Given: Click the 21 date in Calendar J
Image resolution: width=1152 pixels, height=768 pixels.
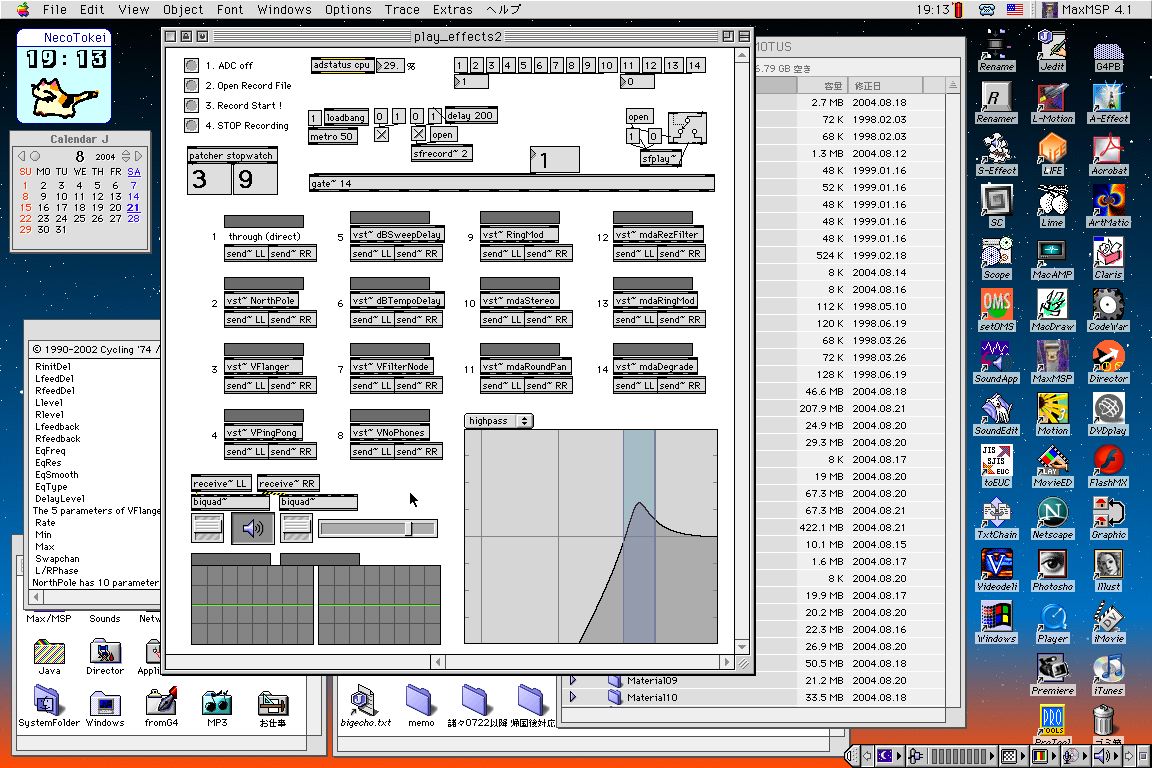Looking at the screenshot, I should coord(133,207).
